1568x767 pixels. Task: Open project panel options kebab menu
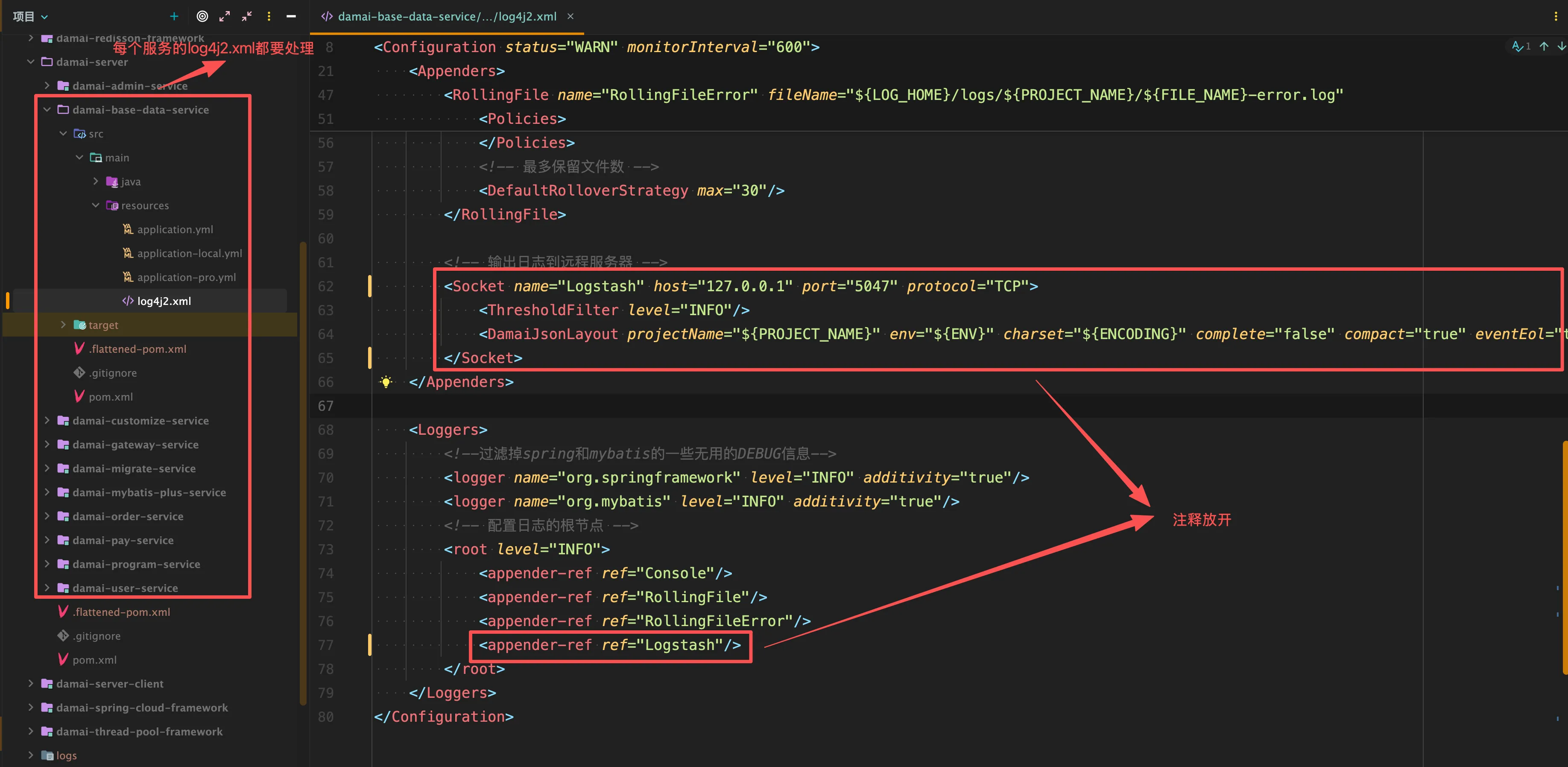coord(269,16)
